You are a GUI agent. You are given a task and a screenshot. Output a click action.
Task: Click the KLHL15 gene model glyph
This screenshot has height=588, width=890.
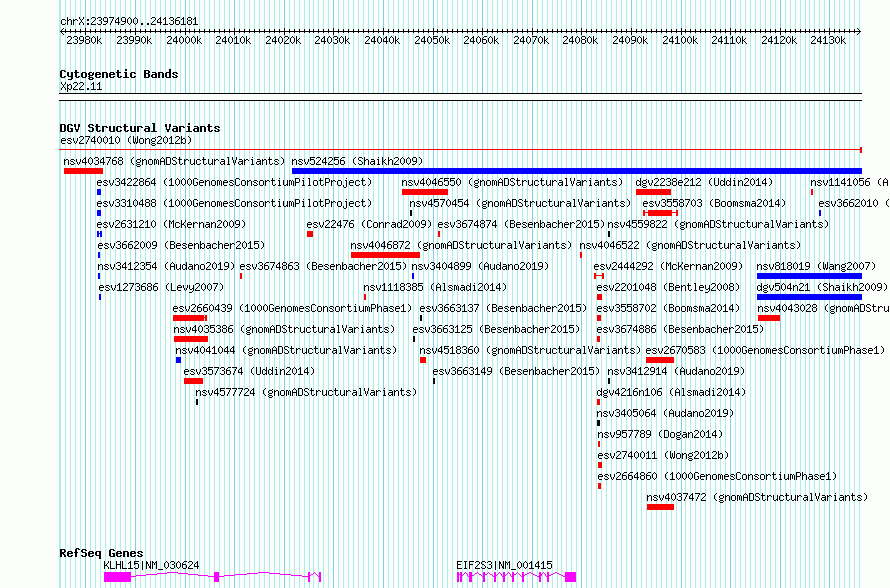[x=213, y=577]
